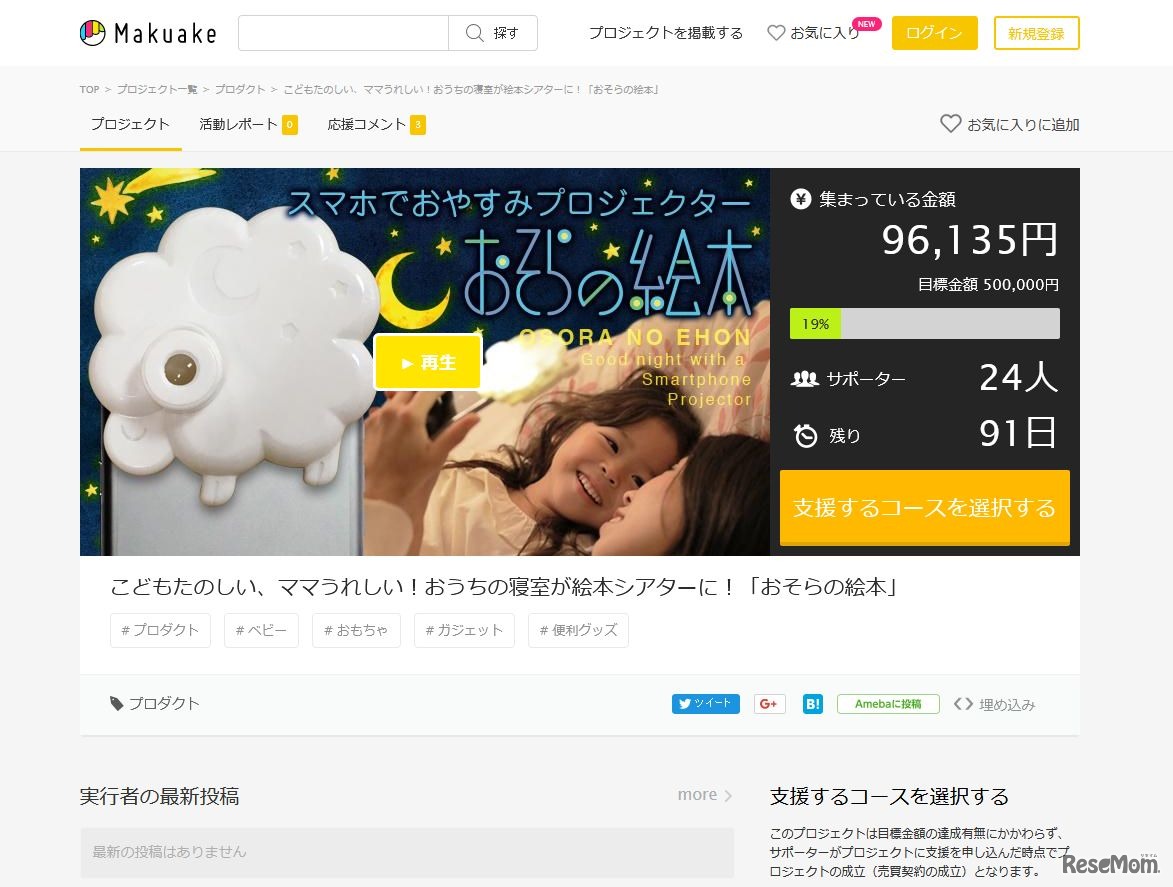Click 支援するコースを選択する section heading

coord(889,797)
